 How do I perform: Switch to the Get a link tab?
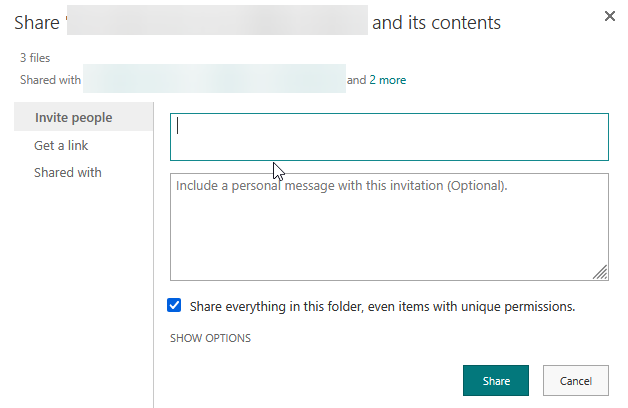pyautogui.click(x=61, y=145)
